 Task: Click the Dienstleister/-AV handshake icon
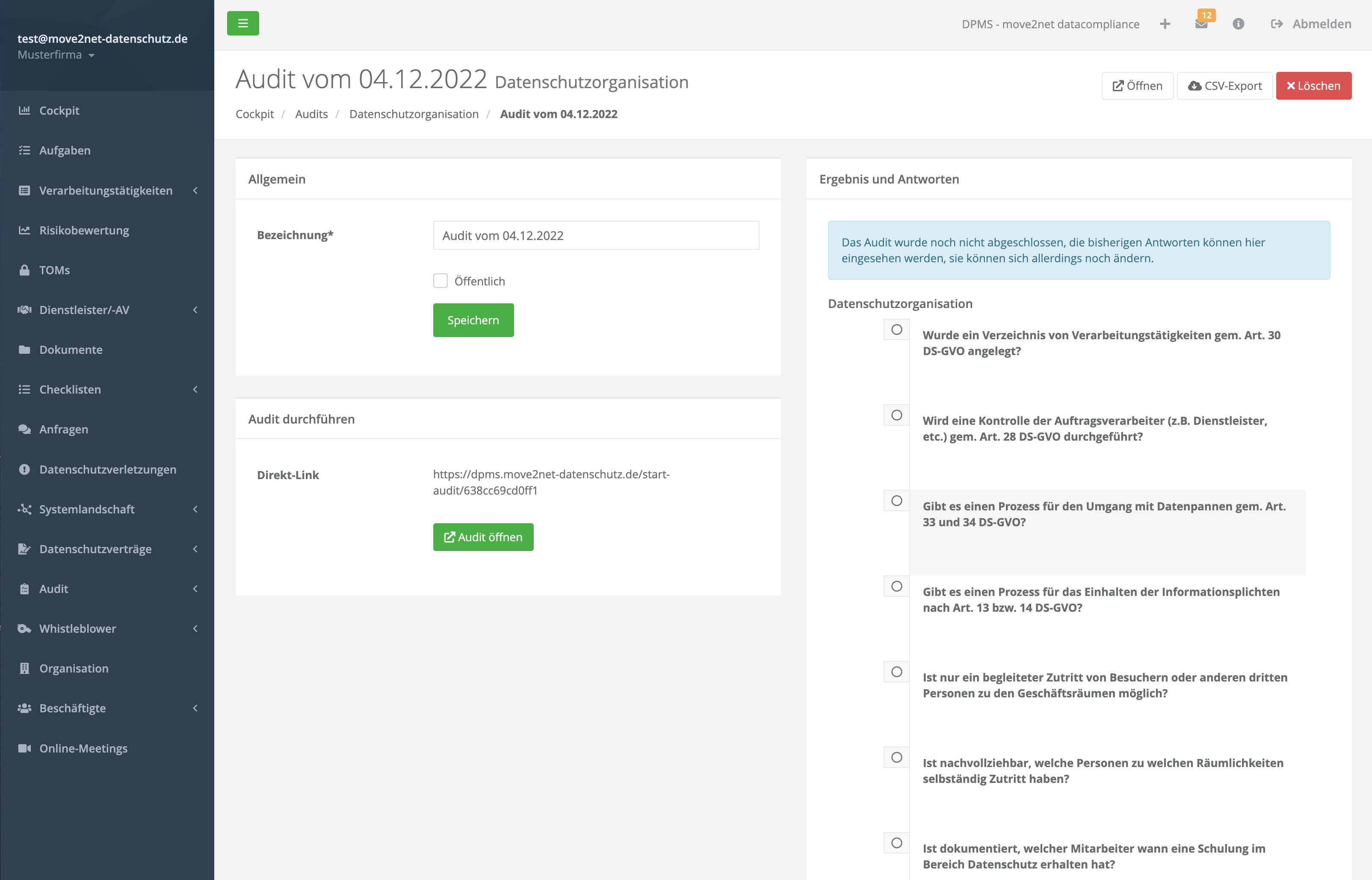[x=24, y=310]
